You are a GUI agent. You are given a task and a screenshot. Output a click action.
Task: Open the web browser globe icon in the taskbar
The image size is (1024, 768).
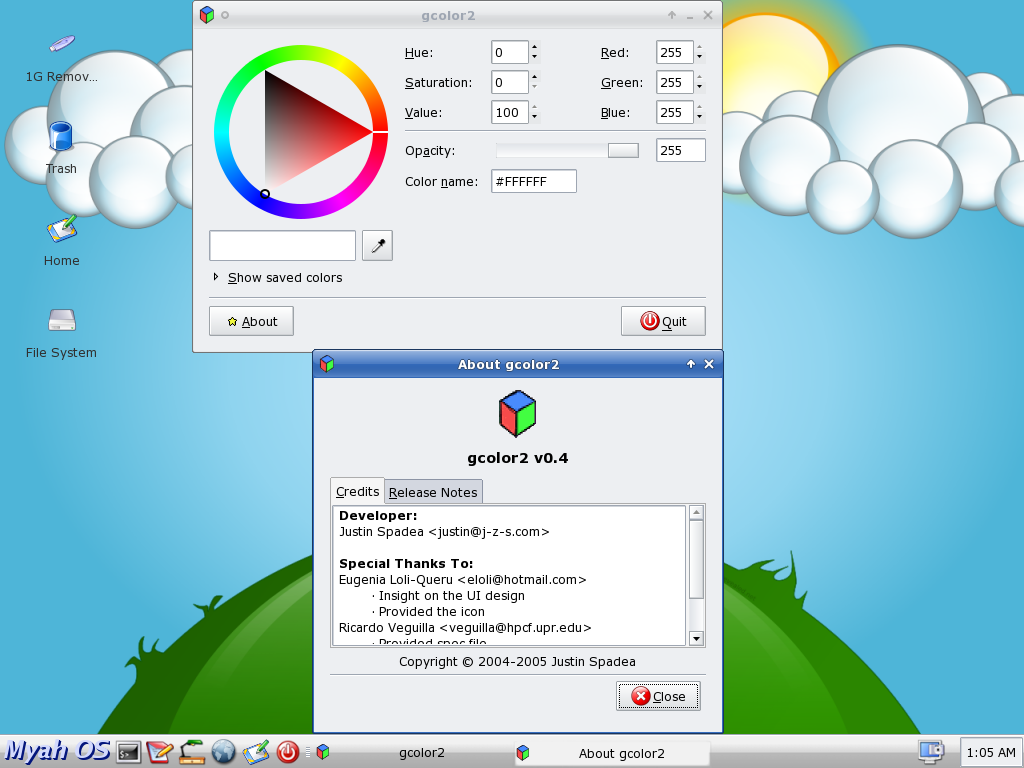[223, 752]
